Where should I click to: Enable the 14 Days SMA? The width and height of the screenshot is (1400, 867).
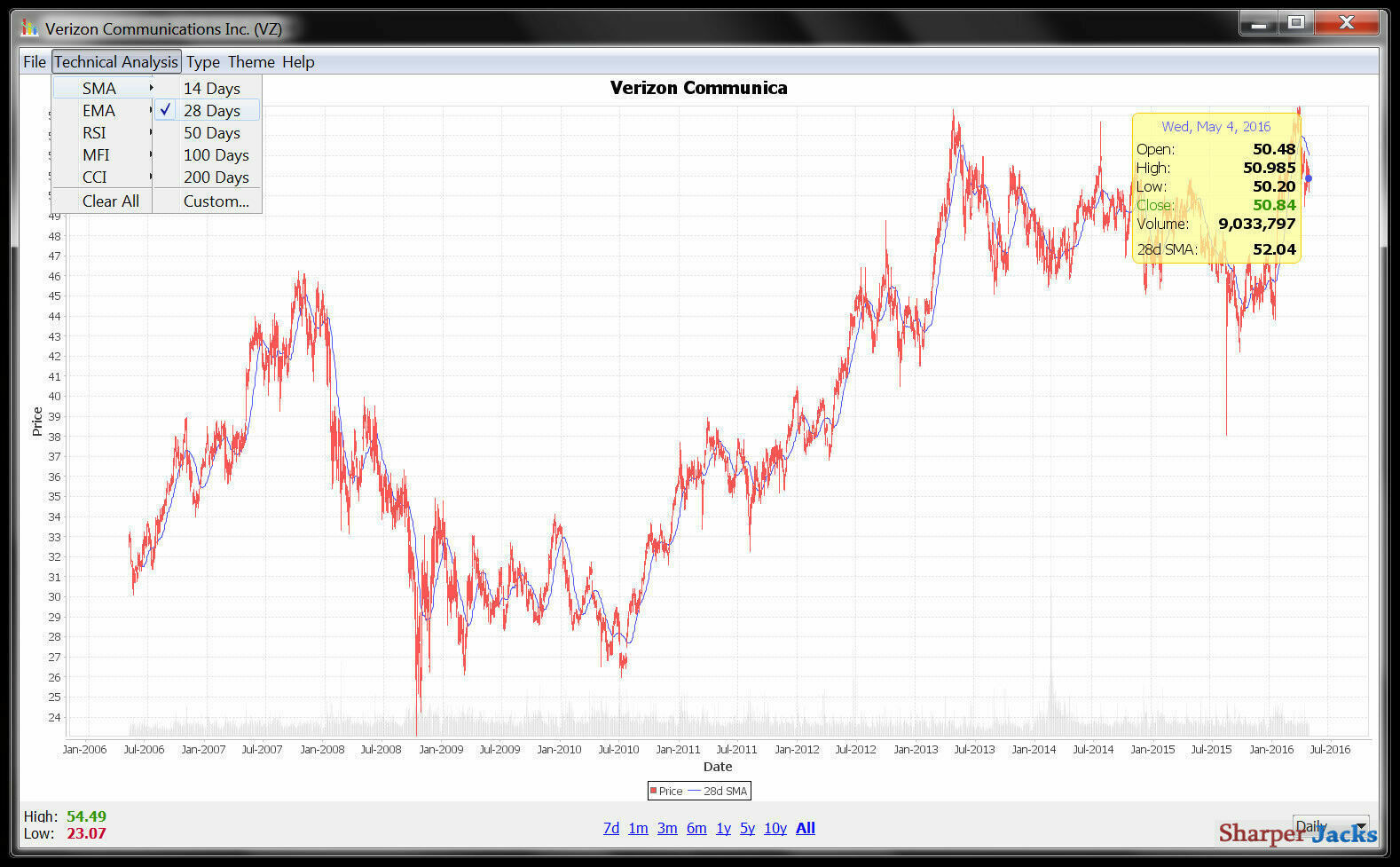pos(208,88)
